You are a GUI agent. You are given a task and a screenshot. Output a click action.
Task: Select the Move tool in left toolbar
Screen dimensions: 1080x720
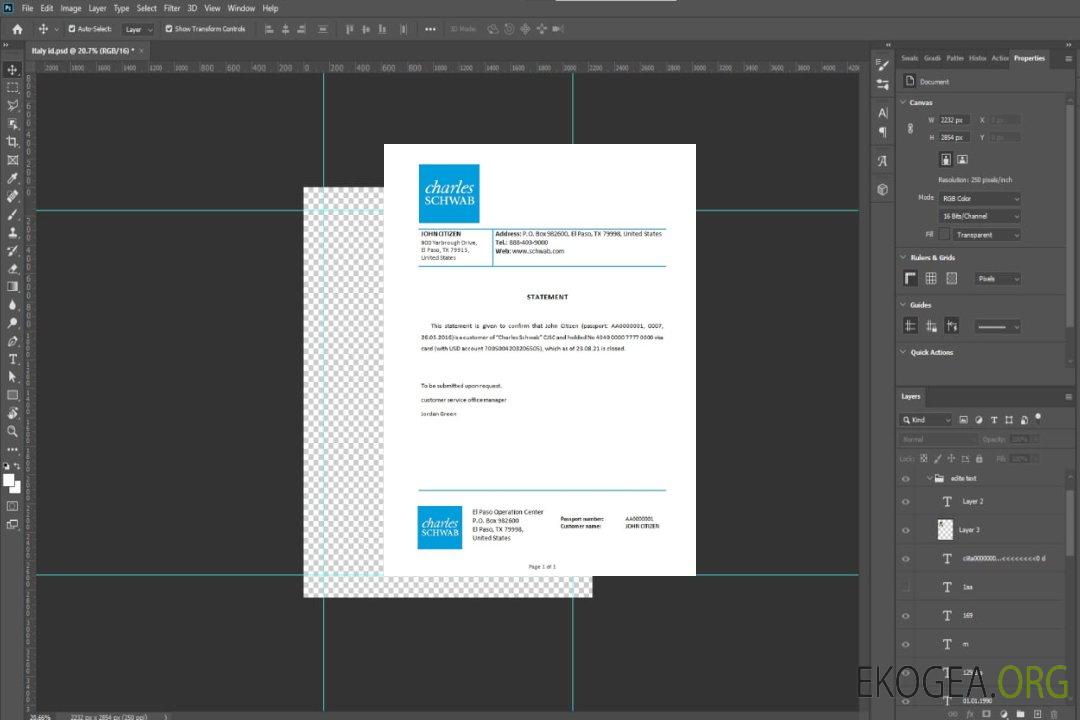click(12, 70)
